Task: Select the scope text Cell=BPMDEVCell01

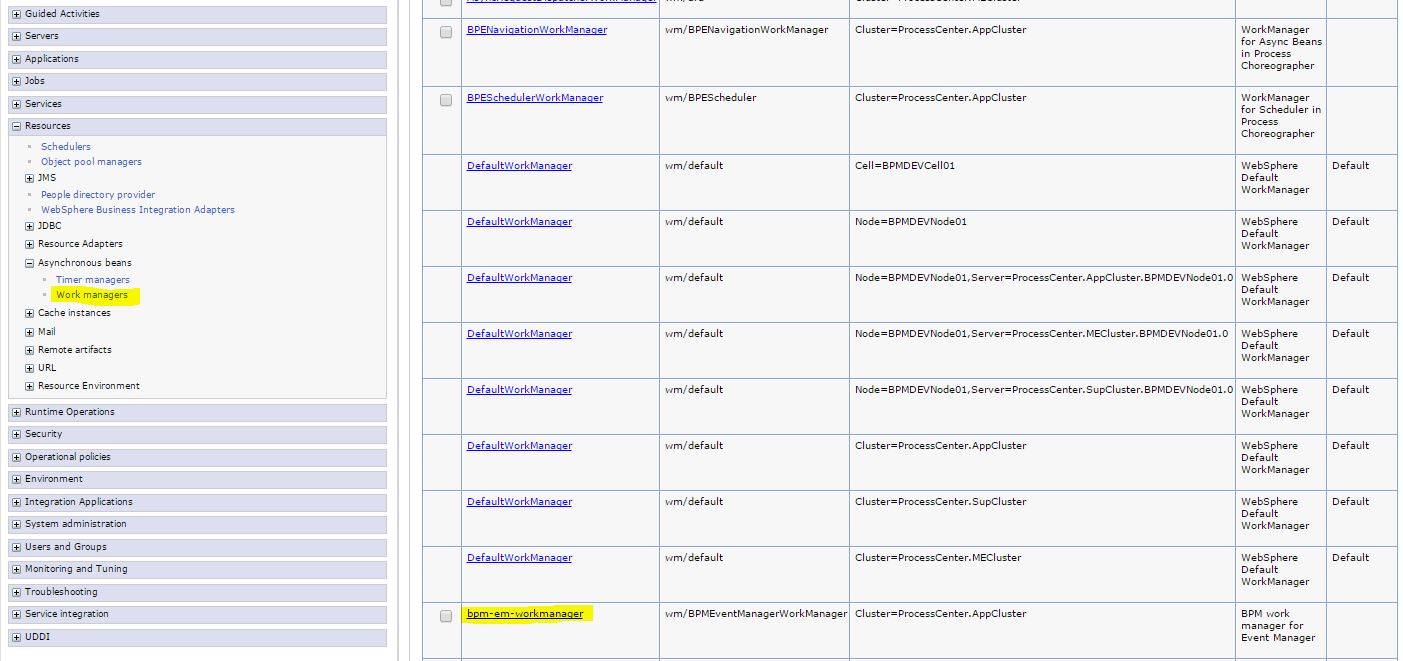Action: 905,166
